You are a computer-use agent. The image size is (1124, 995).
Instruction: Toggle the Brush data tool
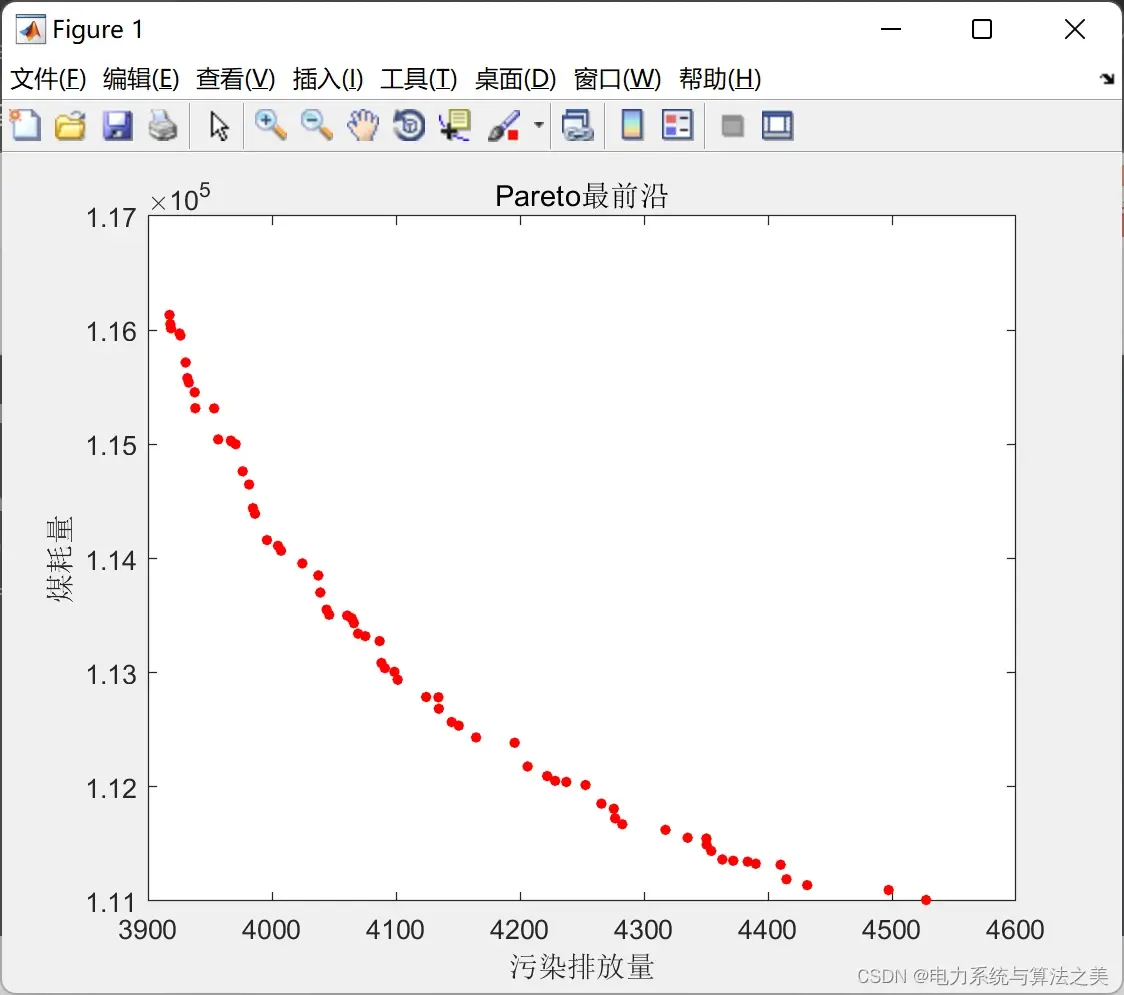point(504,125)
